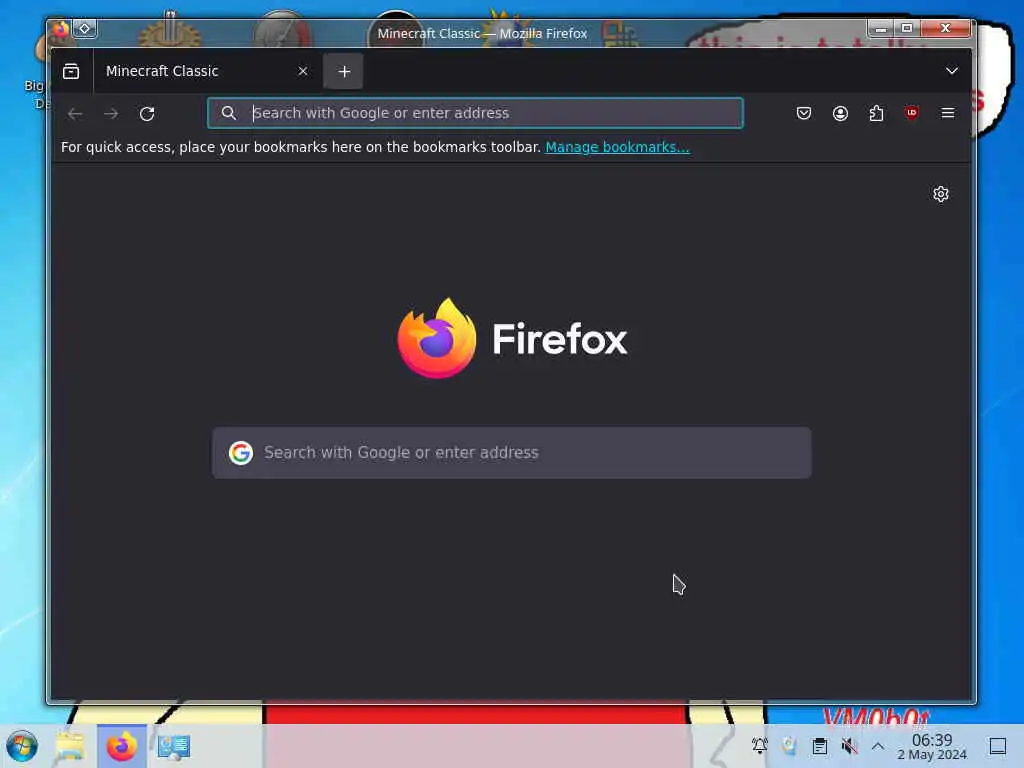
Task: Open new tab personalize gear icon
Action: (940, 194)
